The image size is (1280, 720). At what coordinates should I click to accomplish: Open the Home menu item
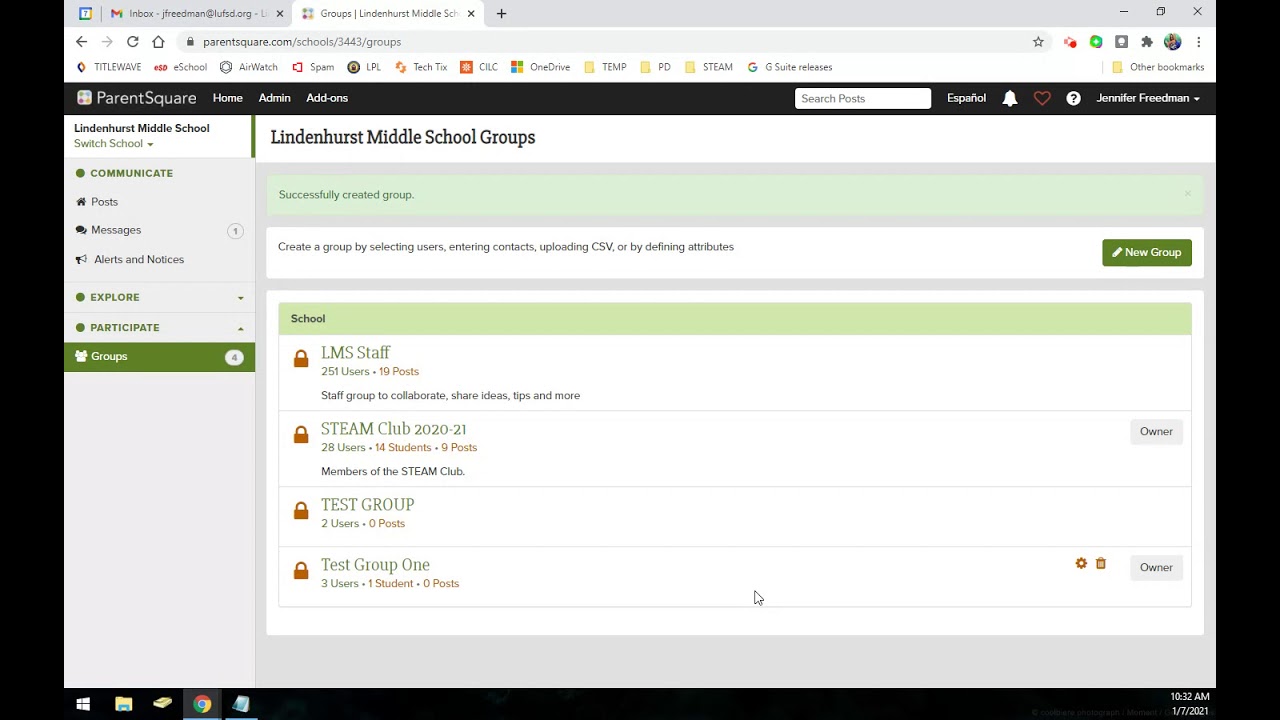pos(228,98)
